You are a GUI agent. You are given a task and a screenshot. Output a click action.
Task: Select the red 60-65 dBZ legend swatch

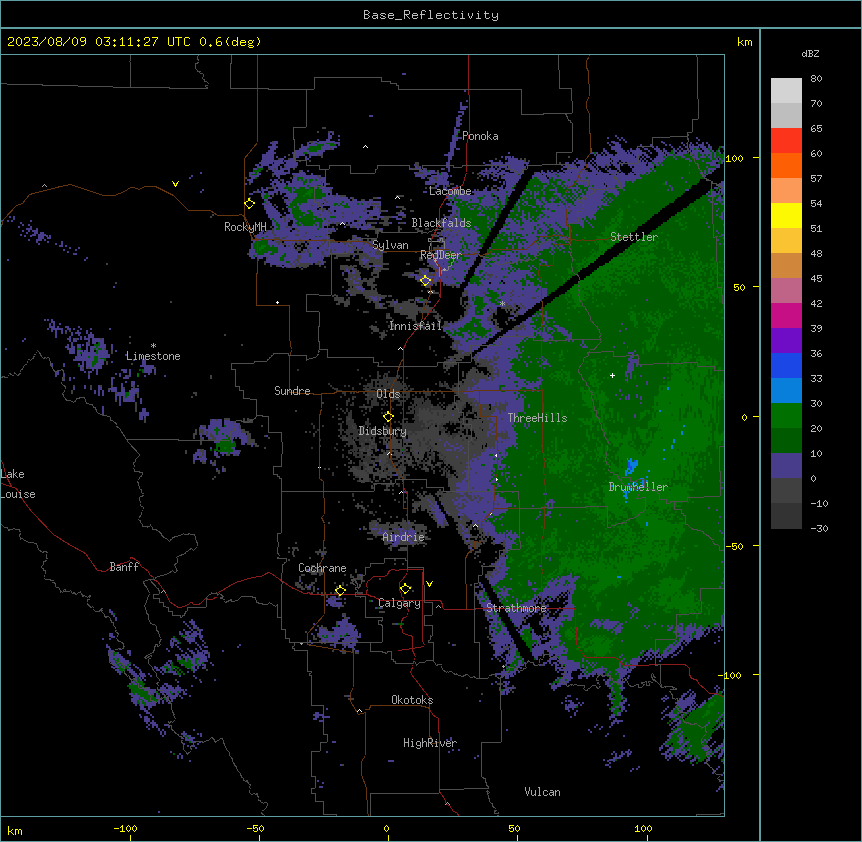point(786,140)
